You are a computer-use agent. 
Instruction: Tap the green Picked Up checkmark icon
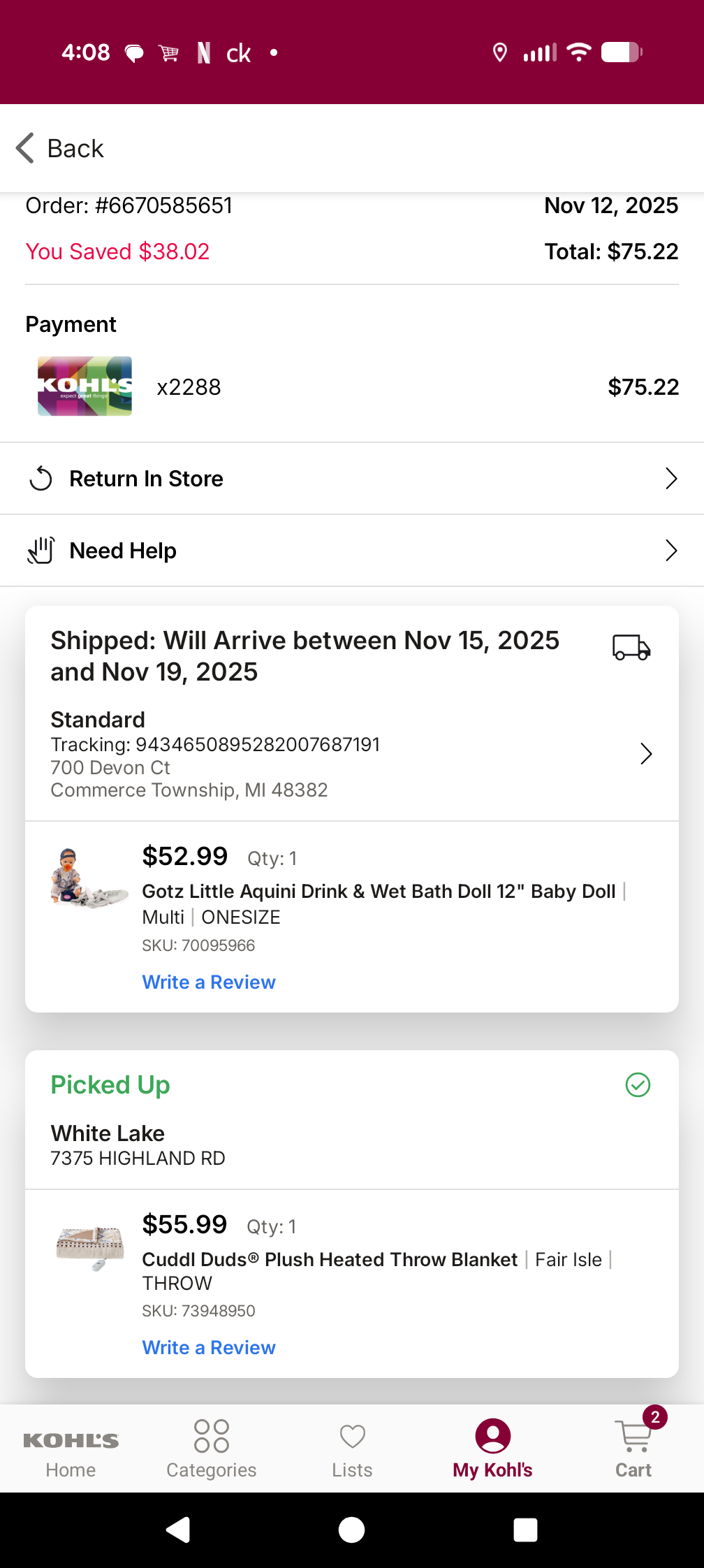pyautogui.click(x=638, y=1085)
